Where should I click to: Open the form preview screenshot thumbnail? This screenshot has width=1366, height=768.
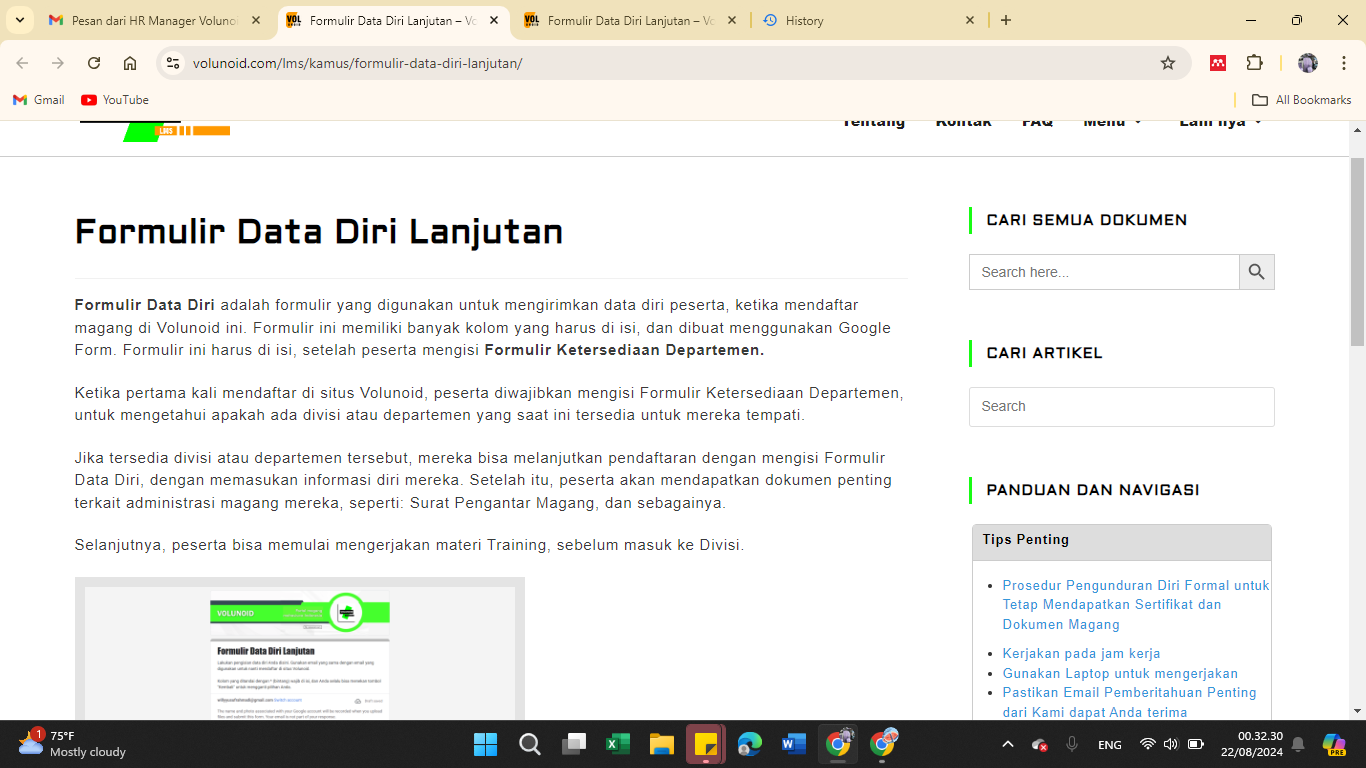coord(300,648)
